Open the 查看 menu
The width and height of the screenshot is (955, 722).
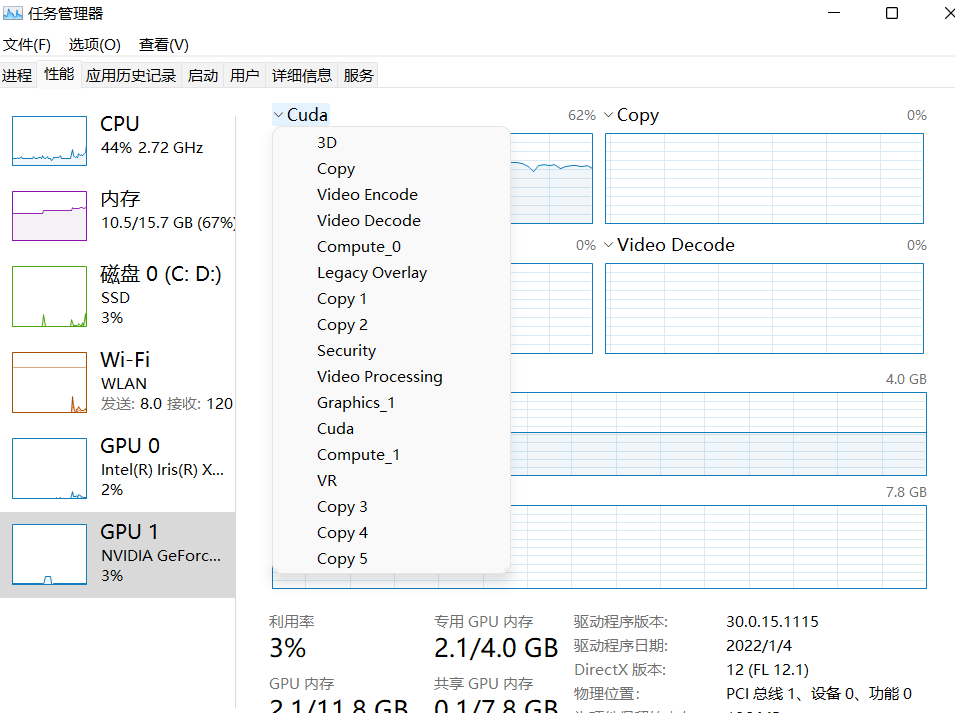[x=163, y=45]
